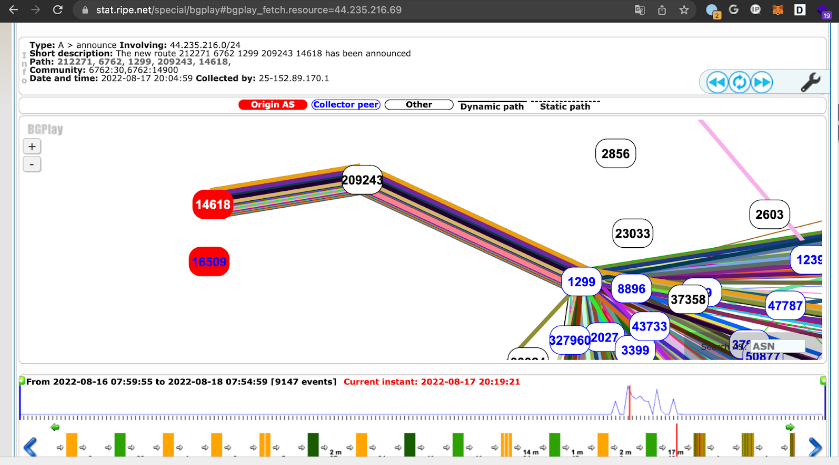Zoom in with the plus button
The image size is (839, 465).
[x=32, y=146]
